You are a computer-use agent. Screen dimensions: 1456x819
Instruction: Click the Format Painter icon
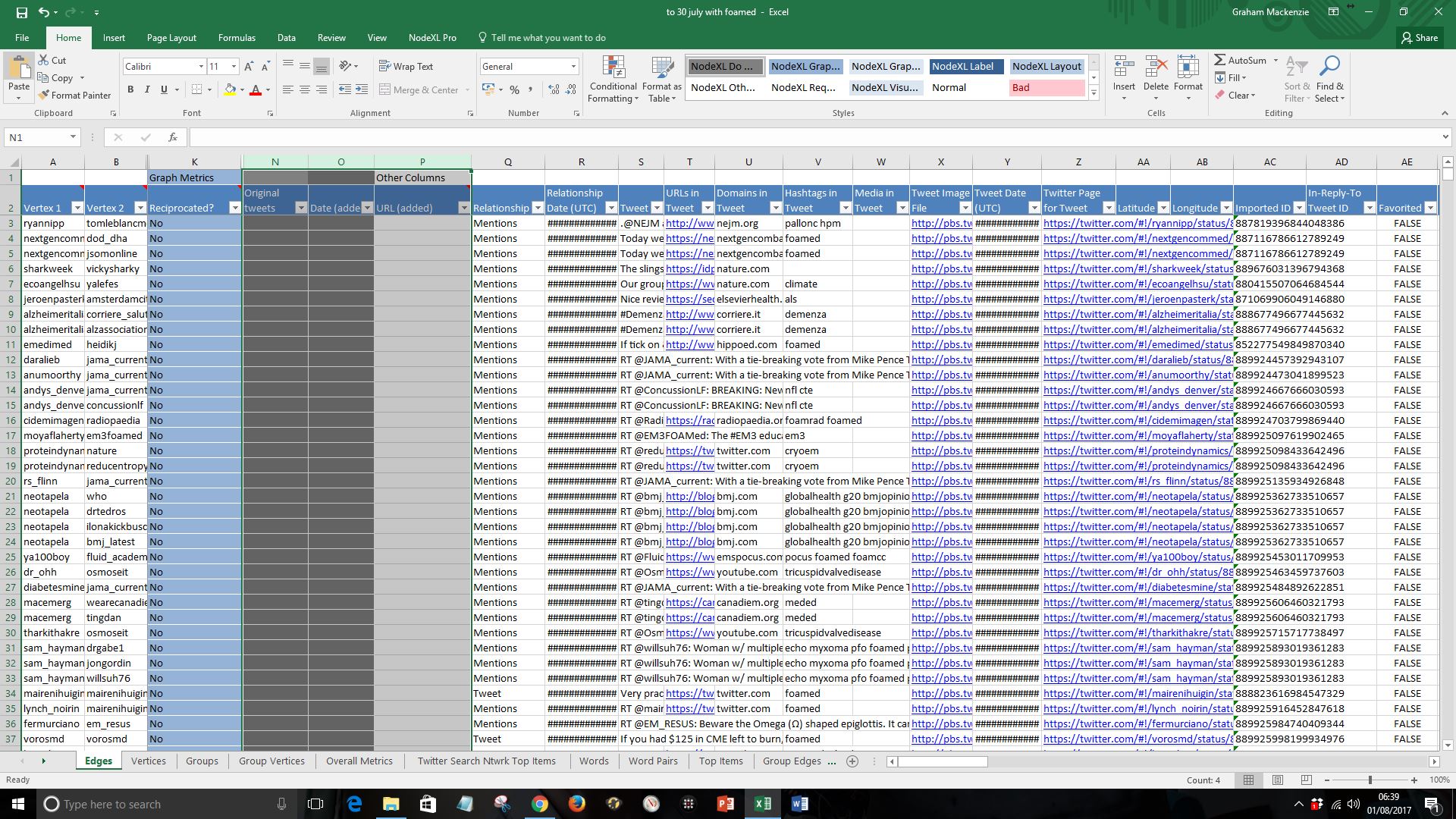[x=45, y=96]
